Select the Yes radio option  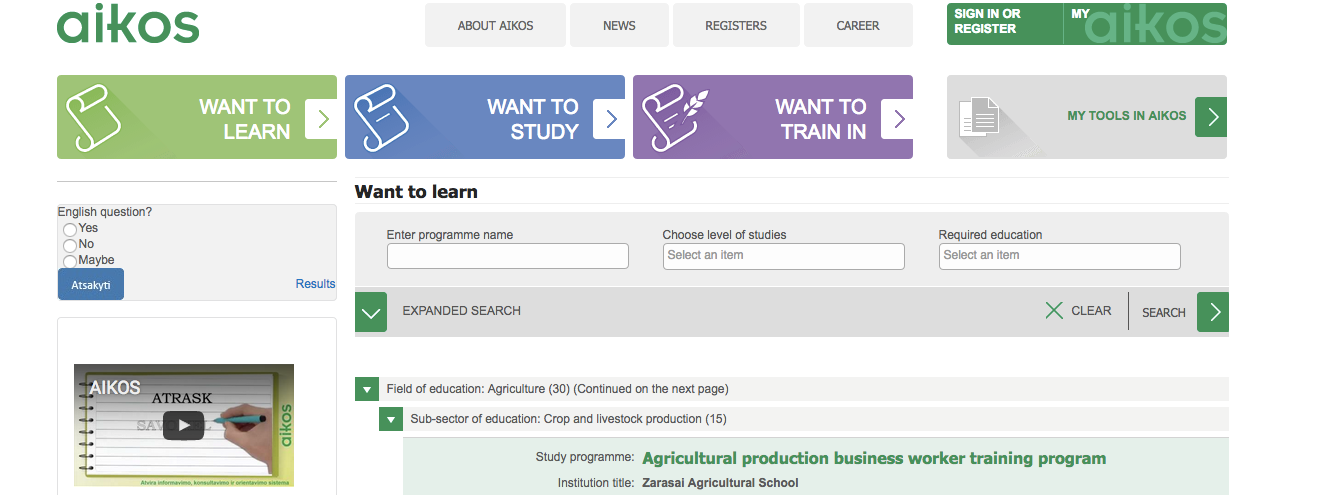(70, 230)
